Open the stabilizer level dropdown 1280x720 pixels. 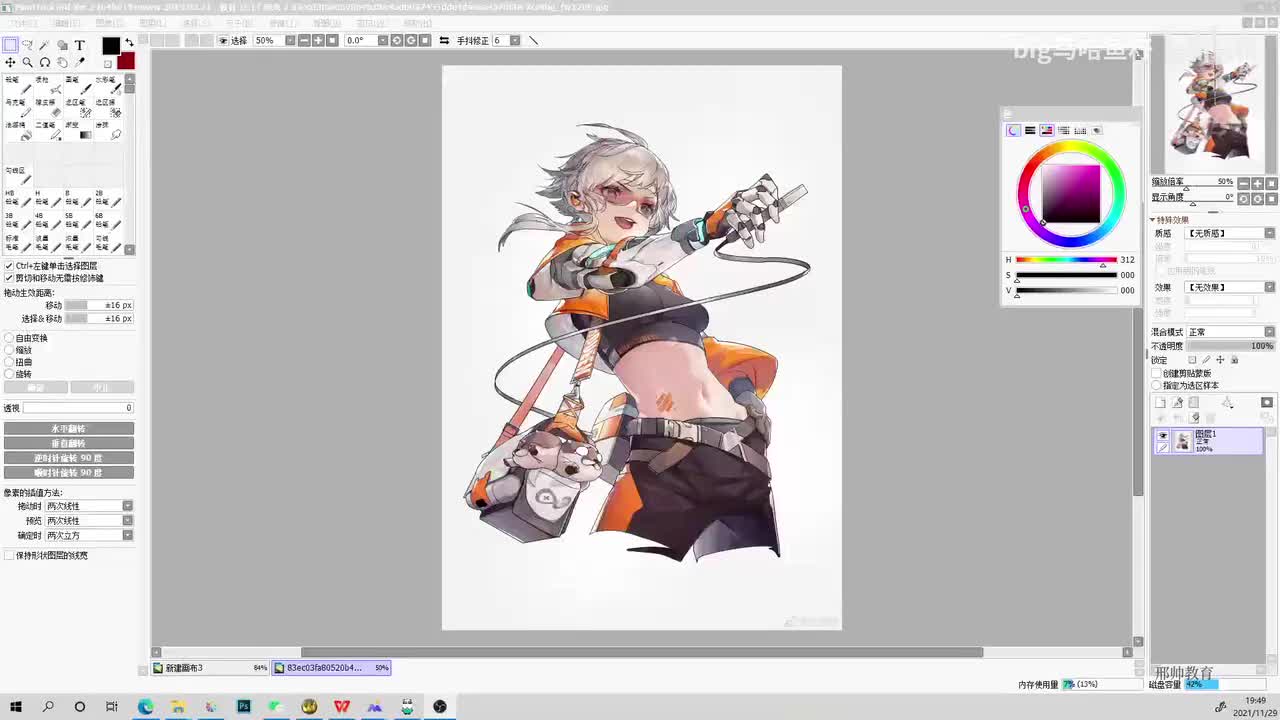[x=515, y=41]
